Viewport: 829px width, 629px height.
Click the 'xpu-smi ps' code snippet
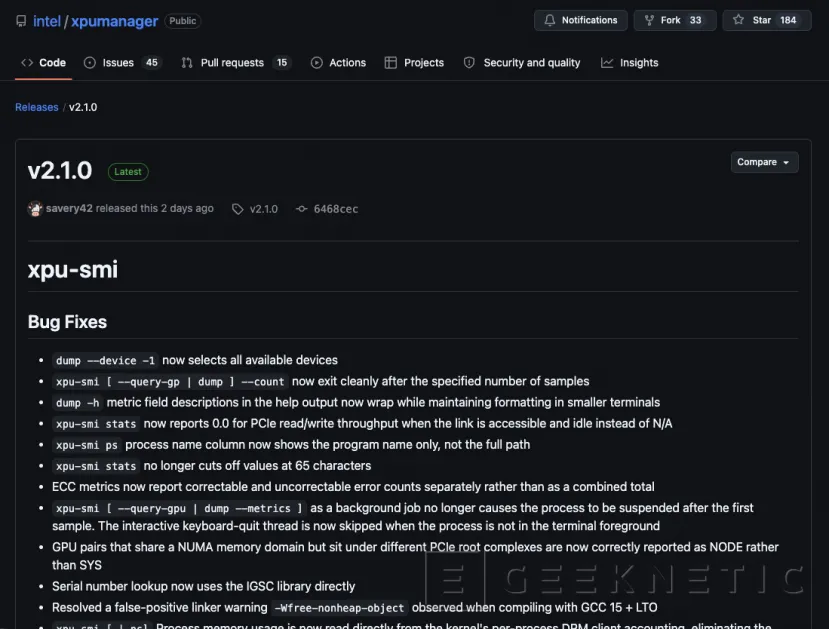click(87, 445)
